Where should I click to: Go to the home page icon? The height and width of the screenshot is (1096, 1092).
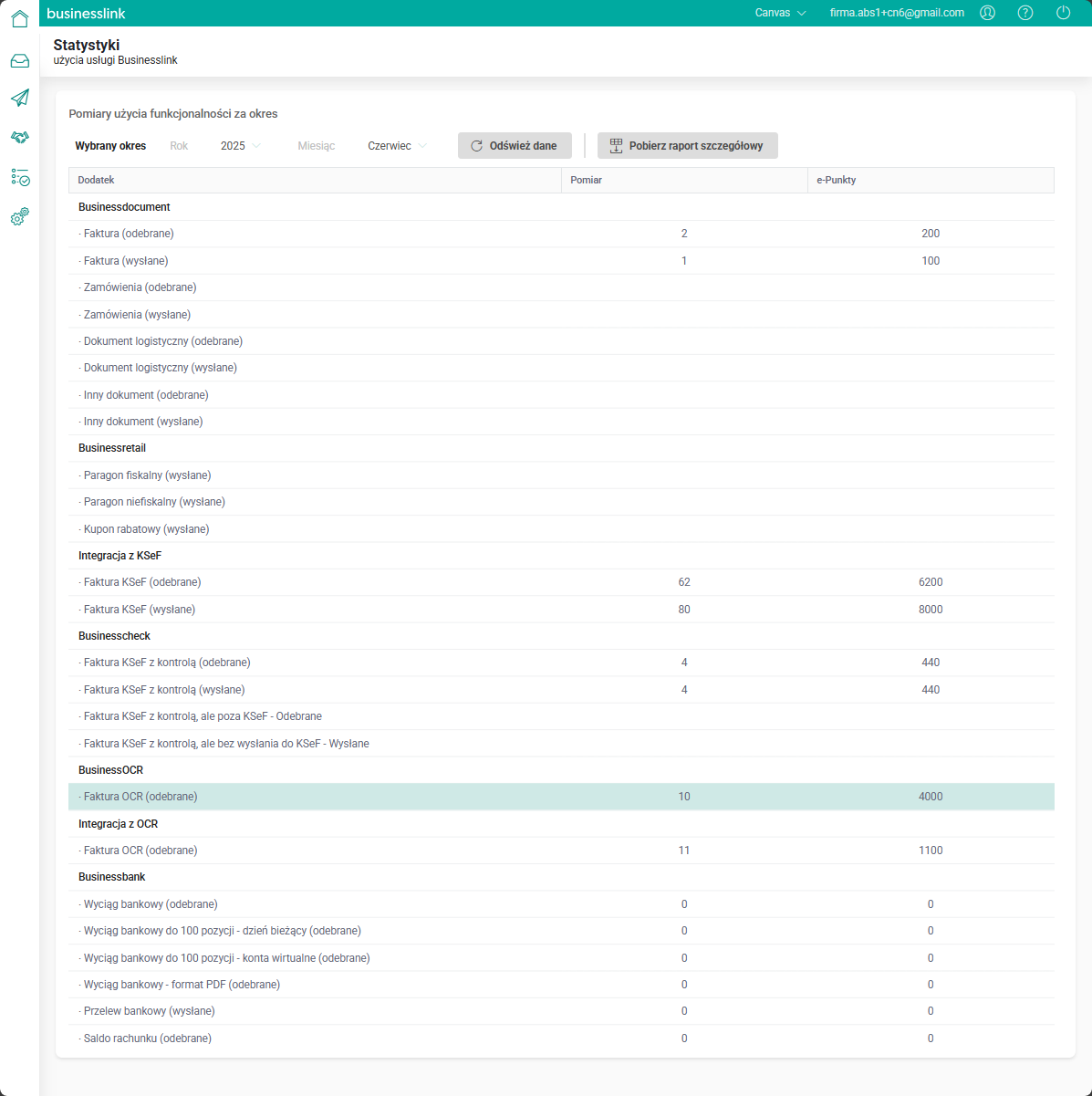pyautogui.click(x=19, y=18)
